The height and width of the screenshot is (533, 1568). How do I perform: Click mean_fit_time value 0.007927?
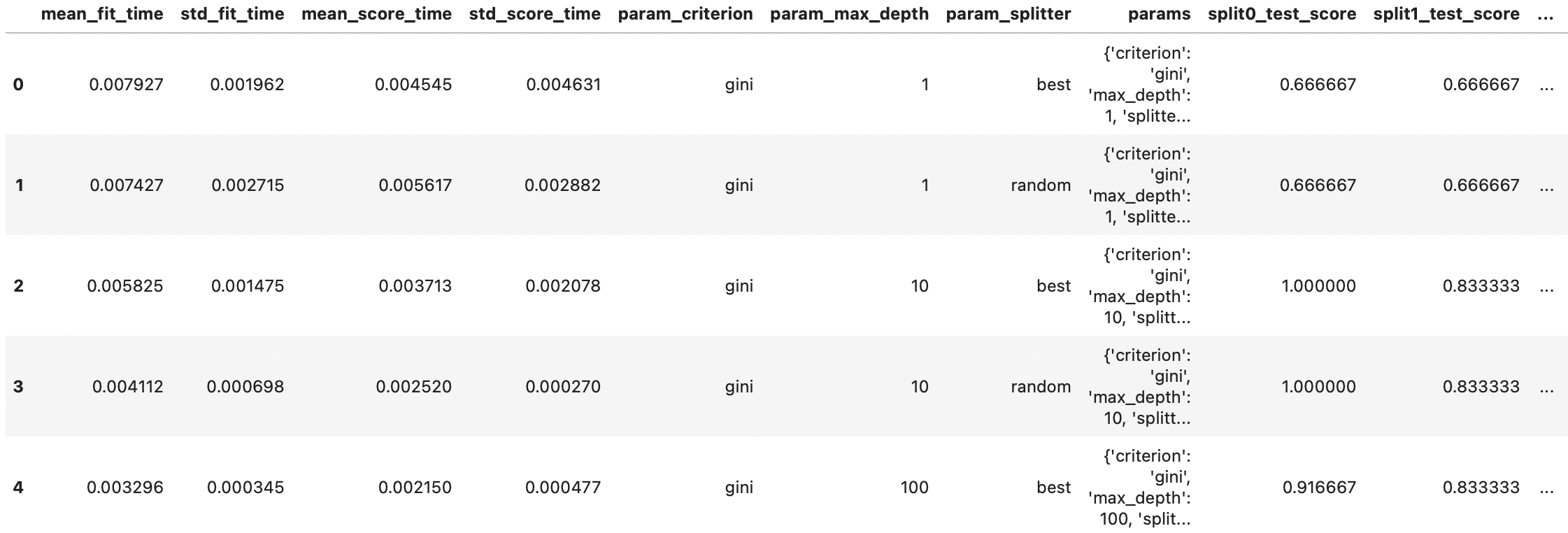[126, 85]
